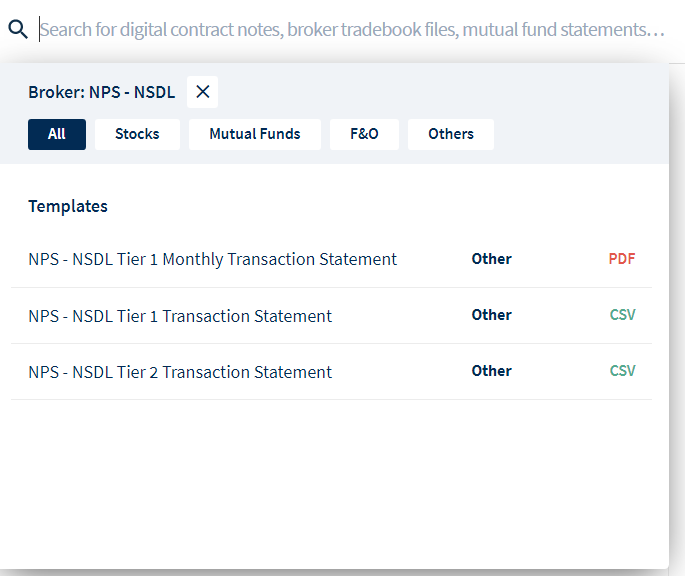Click the Templates section heading
The image size is (685, 576).
68,206
